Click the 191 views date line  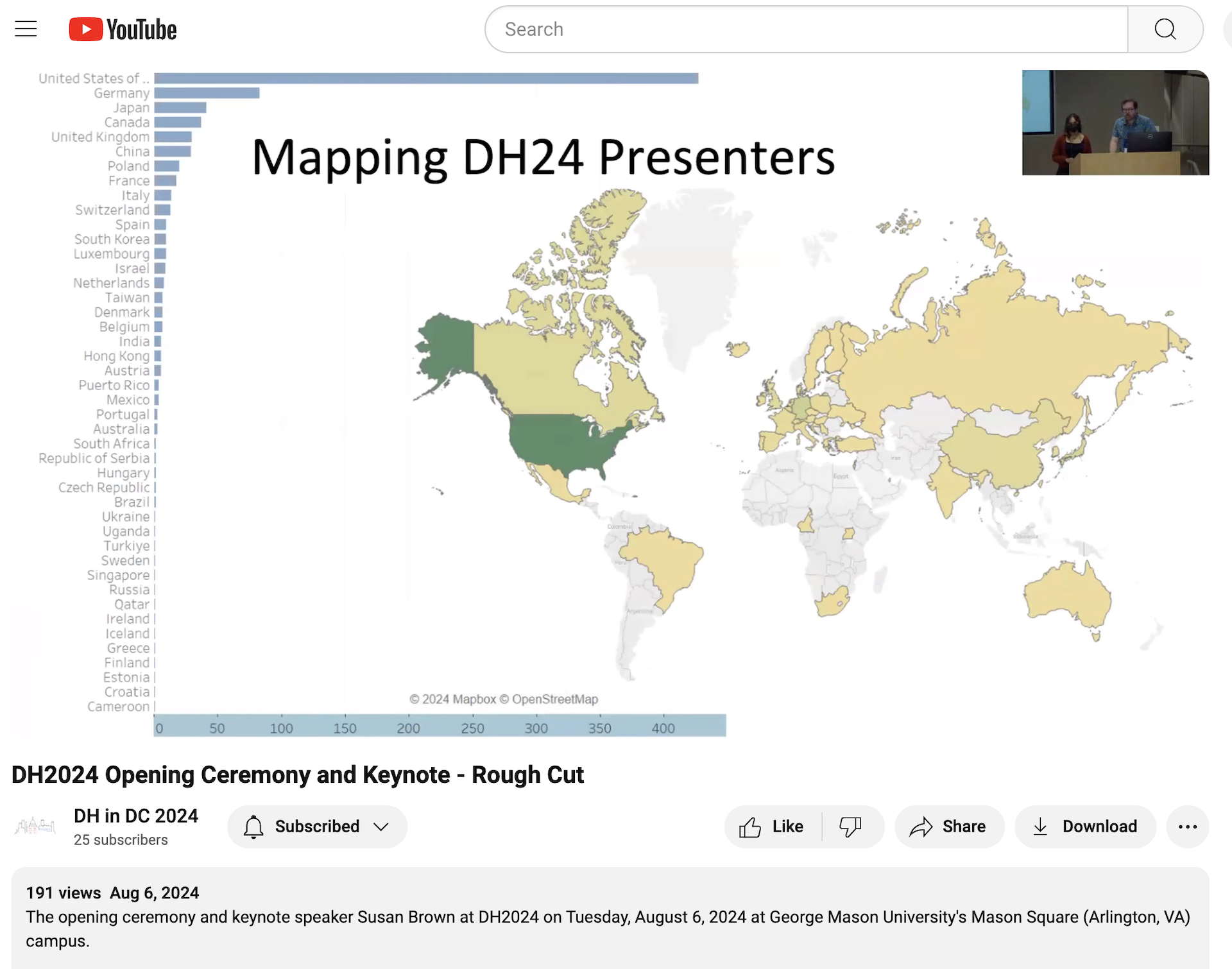click(112, 893)
